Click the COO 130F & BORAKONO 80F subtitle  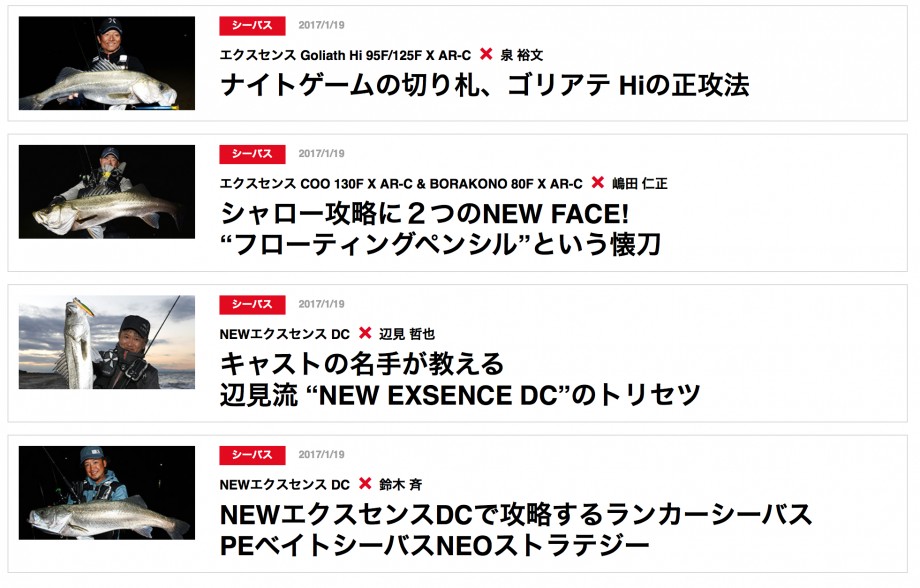click(x=401, y=184)
